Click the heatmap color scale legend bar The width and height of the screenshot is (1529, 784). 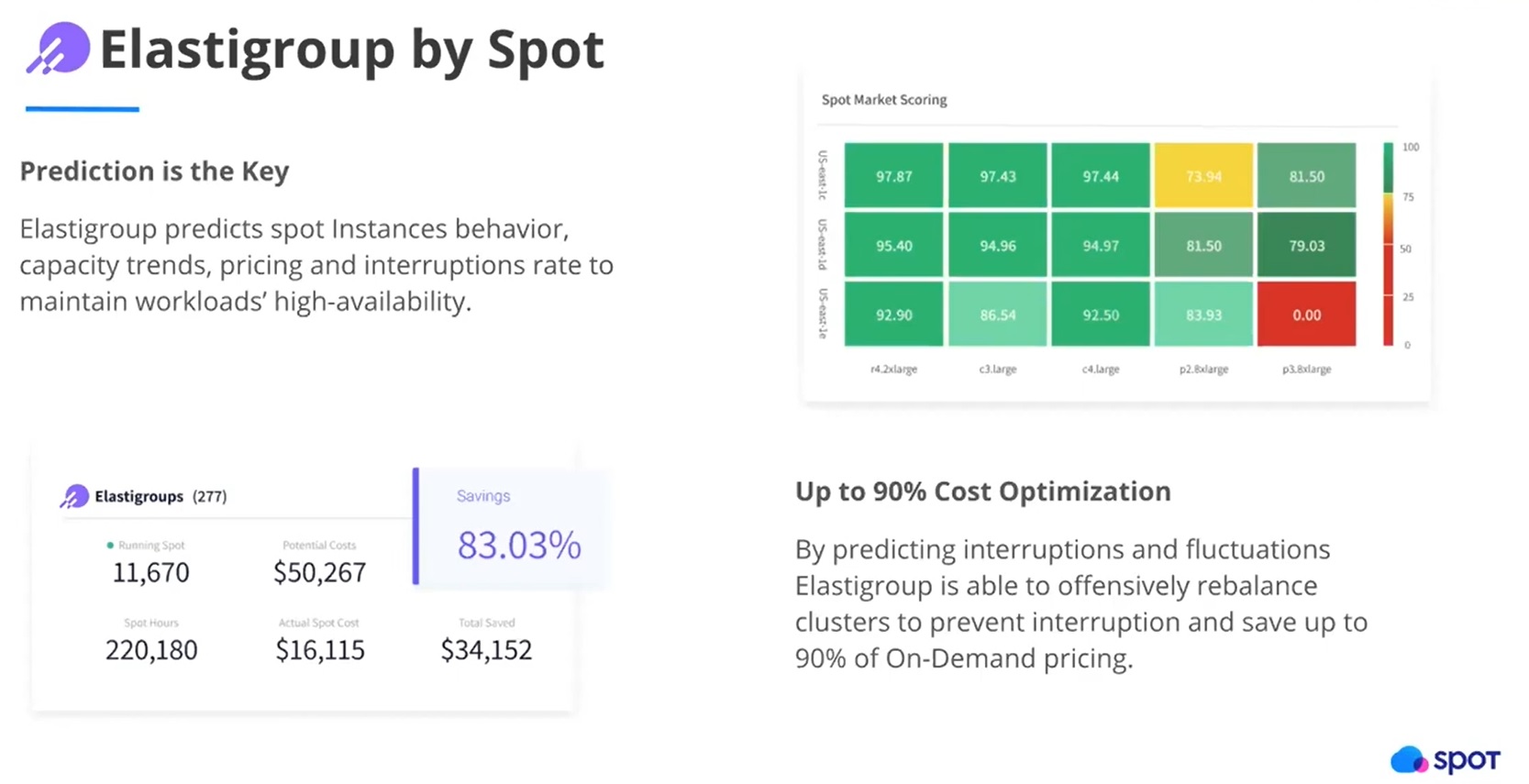point(1388,245)
